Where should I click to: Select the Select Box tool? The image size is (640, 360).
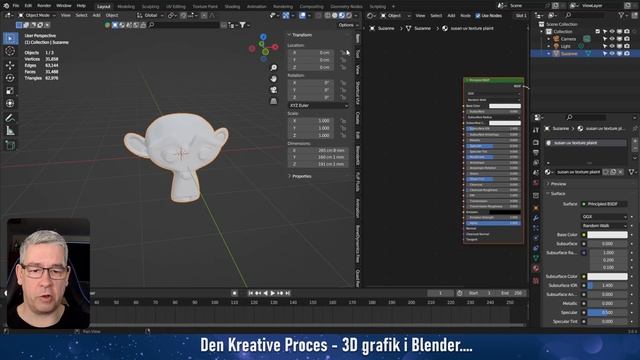point(10,38)
